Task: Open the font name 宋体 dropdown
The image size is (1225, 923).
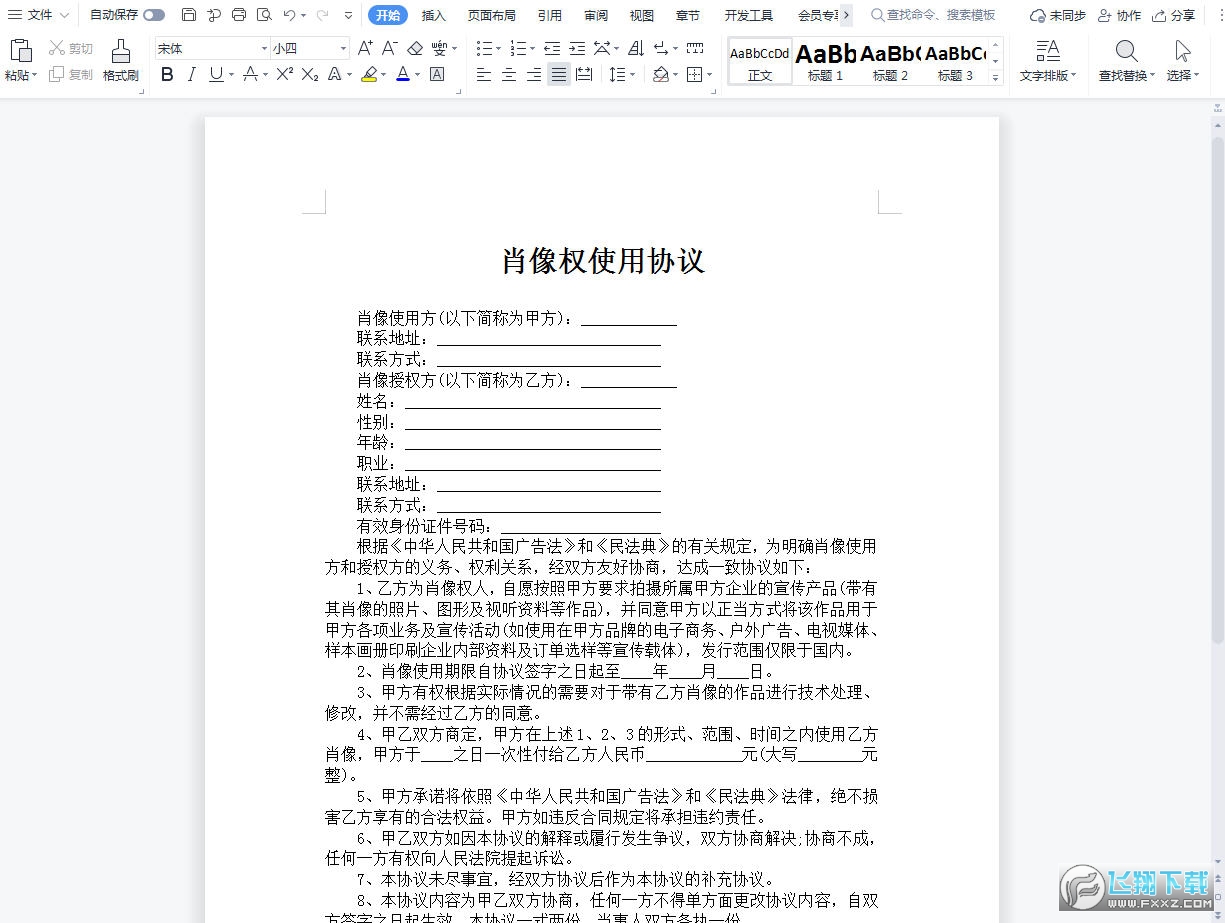Action: tap(264, 48)
